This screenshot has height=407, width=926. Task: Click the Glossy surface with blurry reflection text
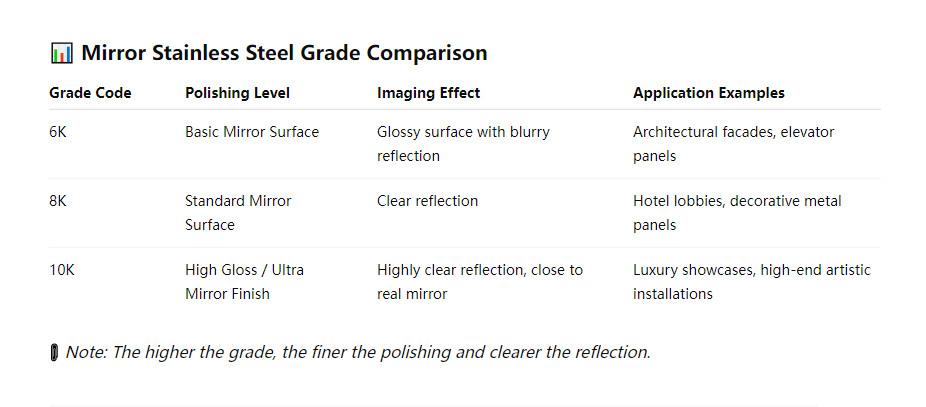point(464,144)
